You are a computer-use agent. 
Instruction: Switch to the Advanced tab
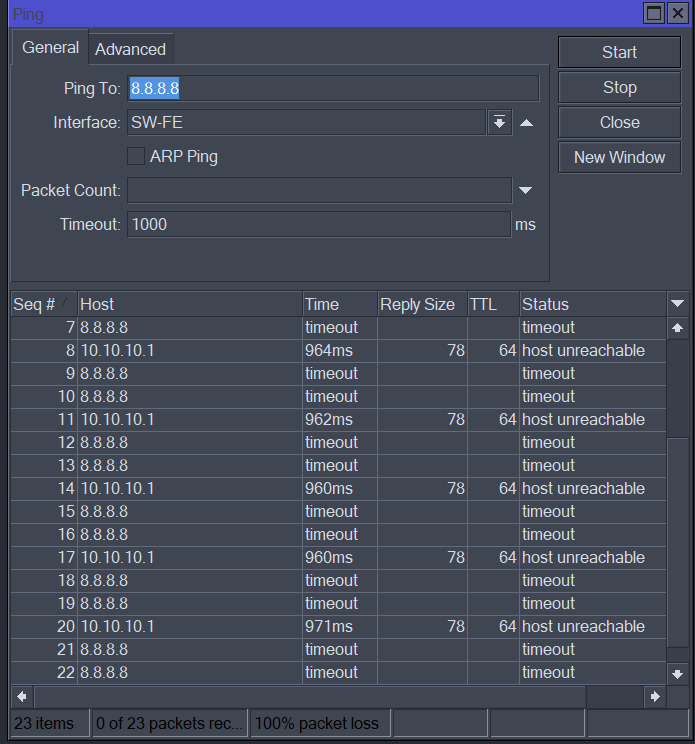pyautogui.click(x=130, y=49)
